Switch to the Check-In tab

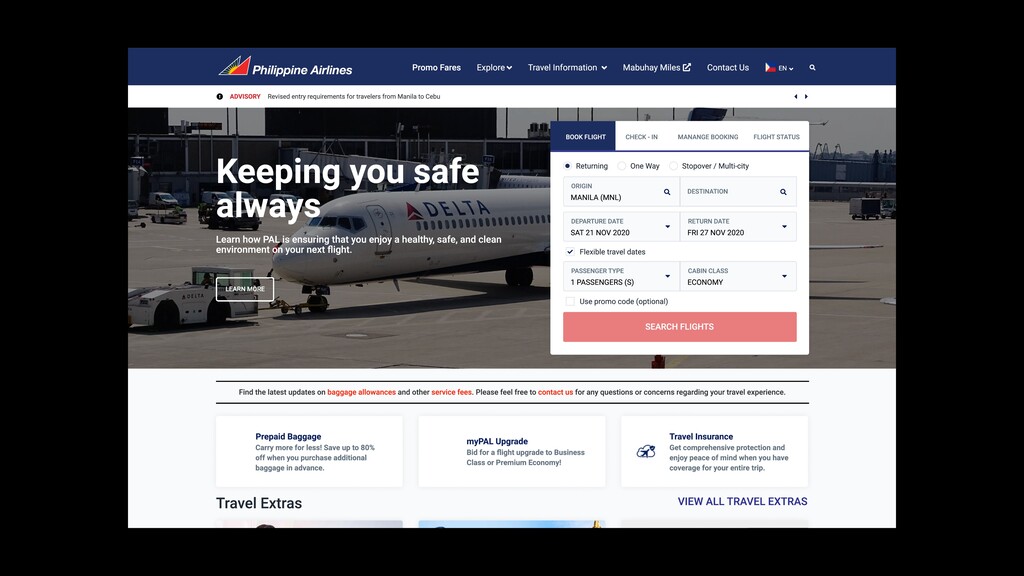pos(641,137)
